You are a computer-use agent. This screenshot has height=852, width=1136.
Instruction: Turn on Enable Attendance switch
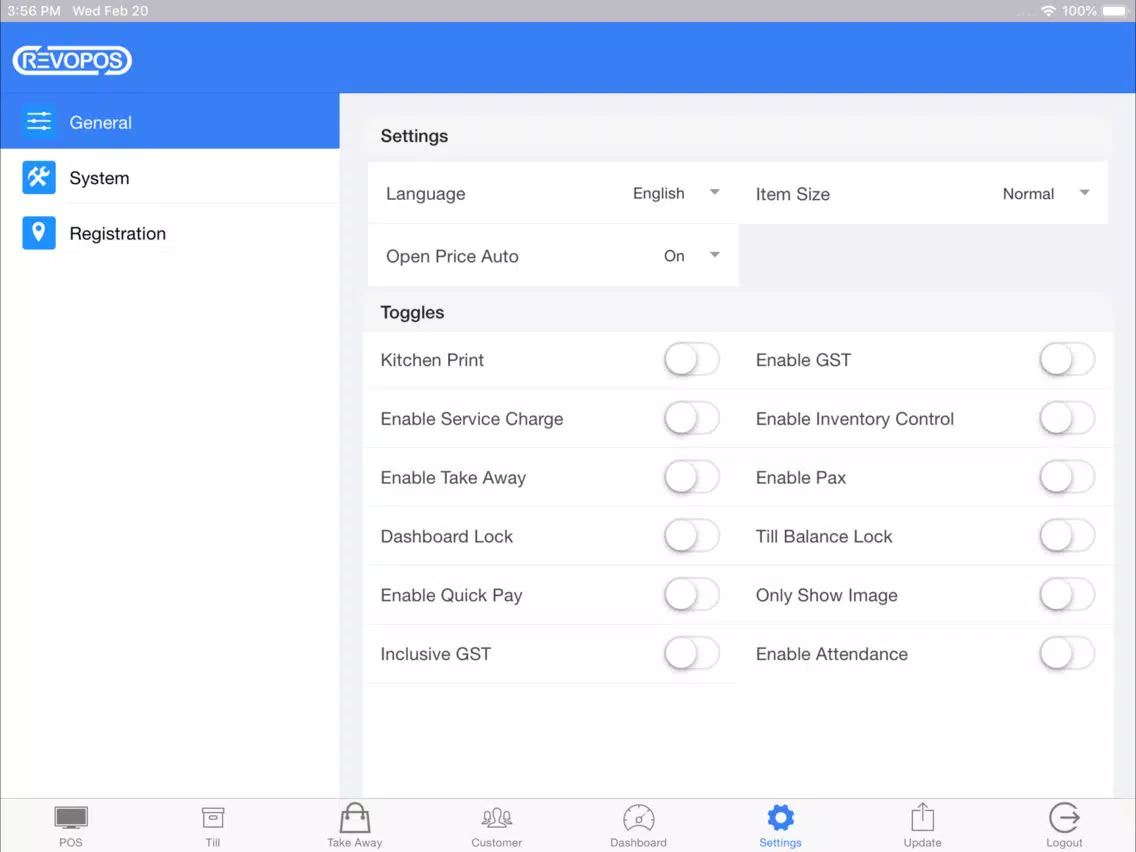[x=1066, y=653]
